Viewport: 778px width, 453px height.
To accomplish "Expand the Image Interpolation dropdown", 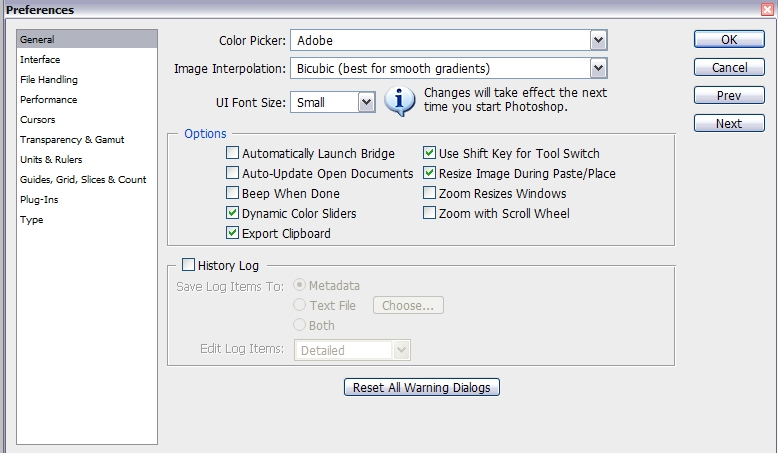I will [598, 69].
